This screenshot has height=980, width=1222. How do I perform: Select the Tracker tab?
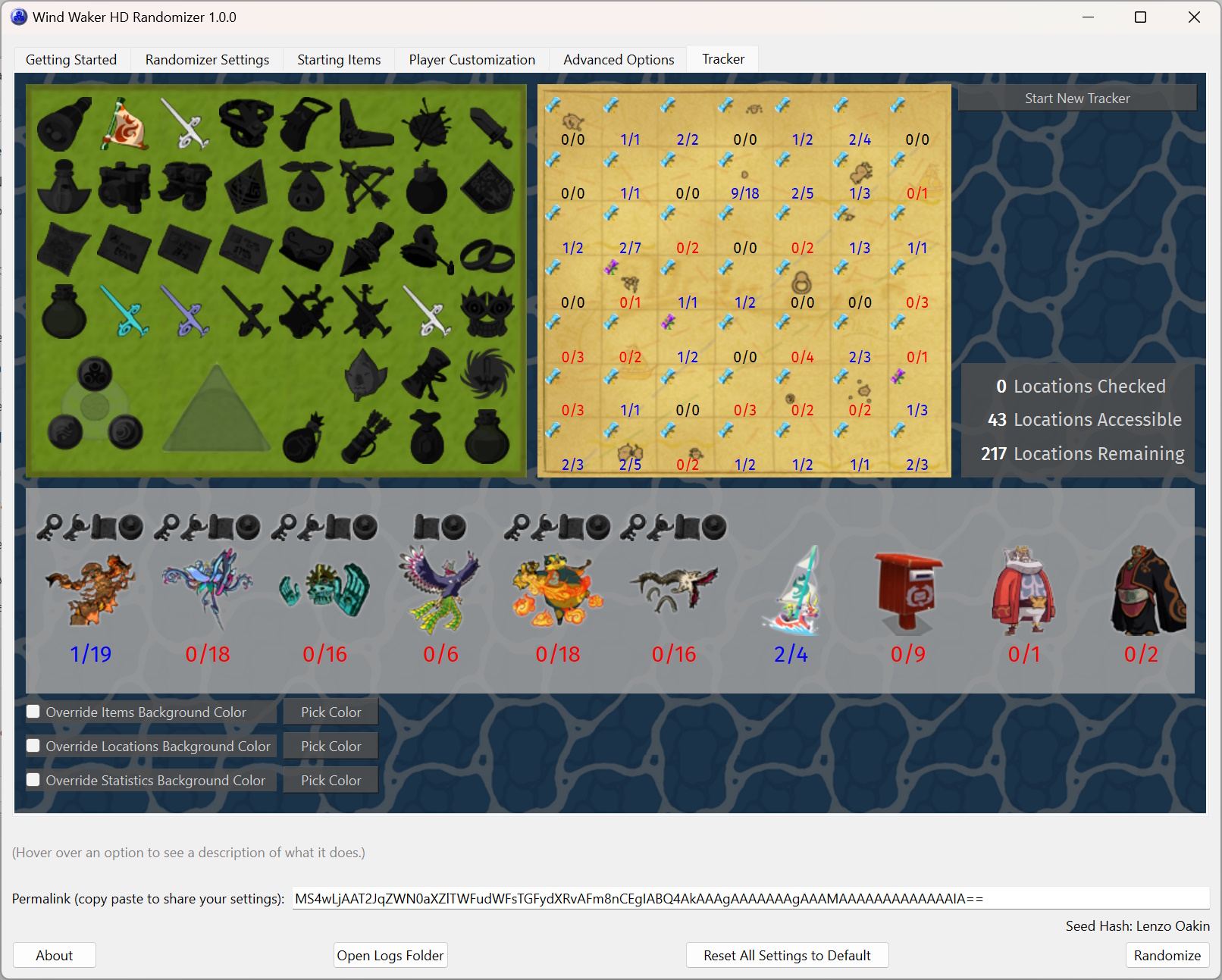pos(723,59)
